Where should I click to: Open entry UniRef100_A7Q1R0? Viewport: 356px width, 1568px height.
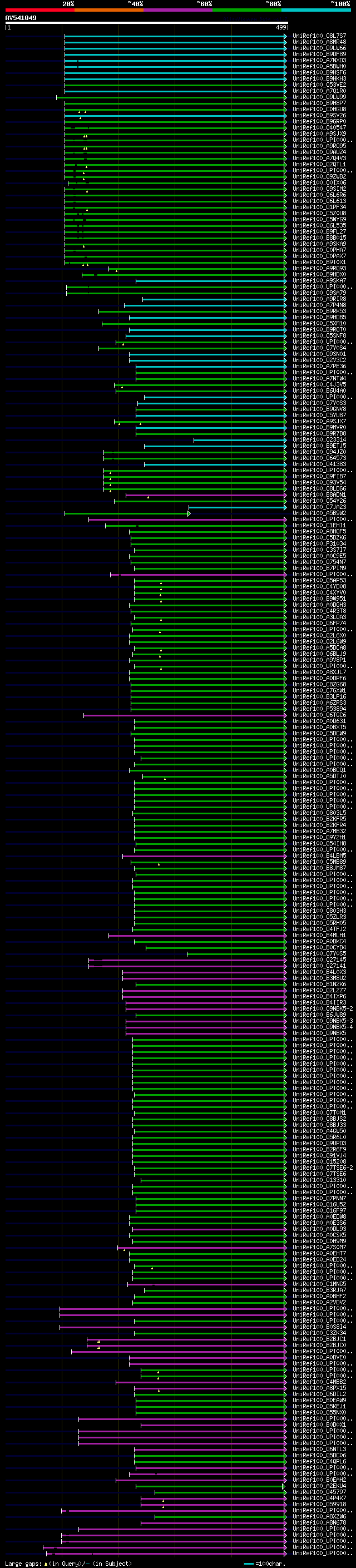tap(319, 91)
